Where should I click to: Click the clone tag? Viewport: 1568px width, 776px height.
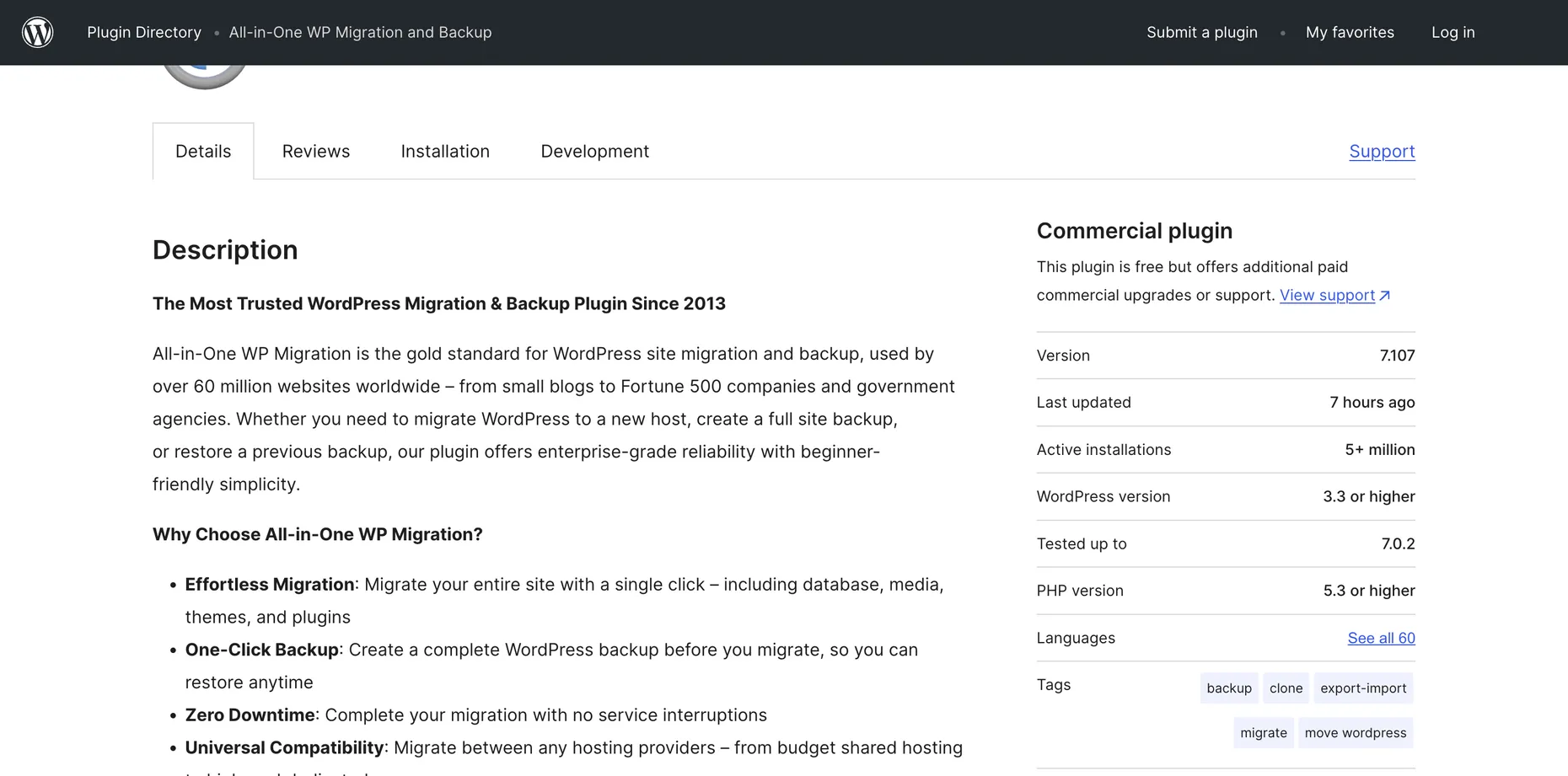(x=1286, y=688)
